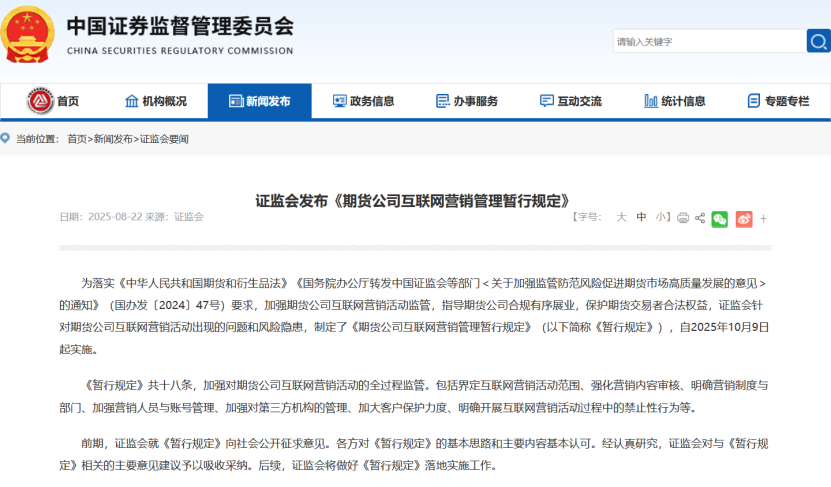The image size is (831, 487).
Task: Open the 首页 home tab
Action: [52, 101]
